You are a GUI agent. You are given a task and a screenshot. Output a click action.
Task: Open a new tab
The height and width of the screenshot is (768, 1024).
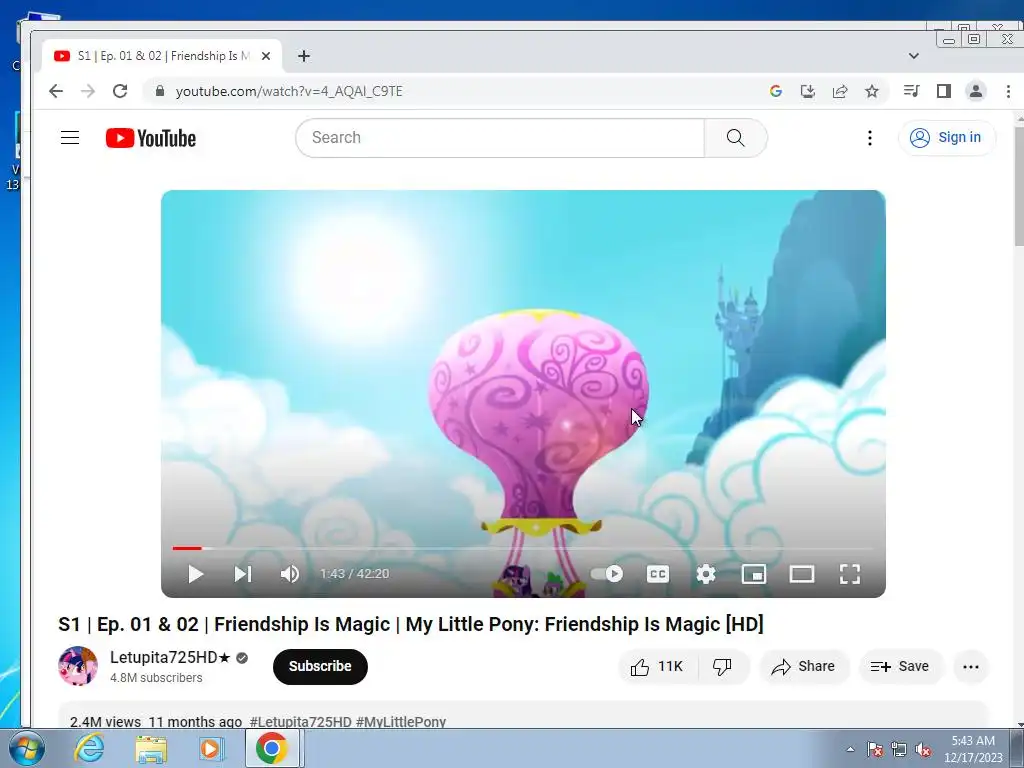pos(304,56)
